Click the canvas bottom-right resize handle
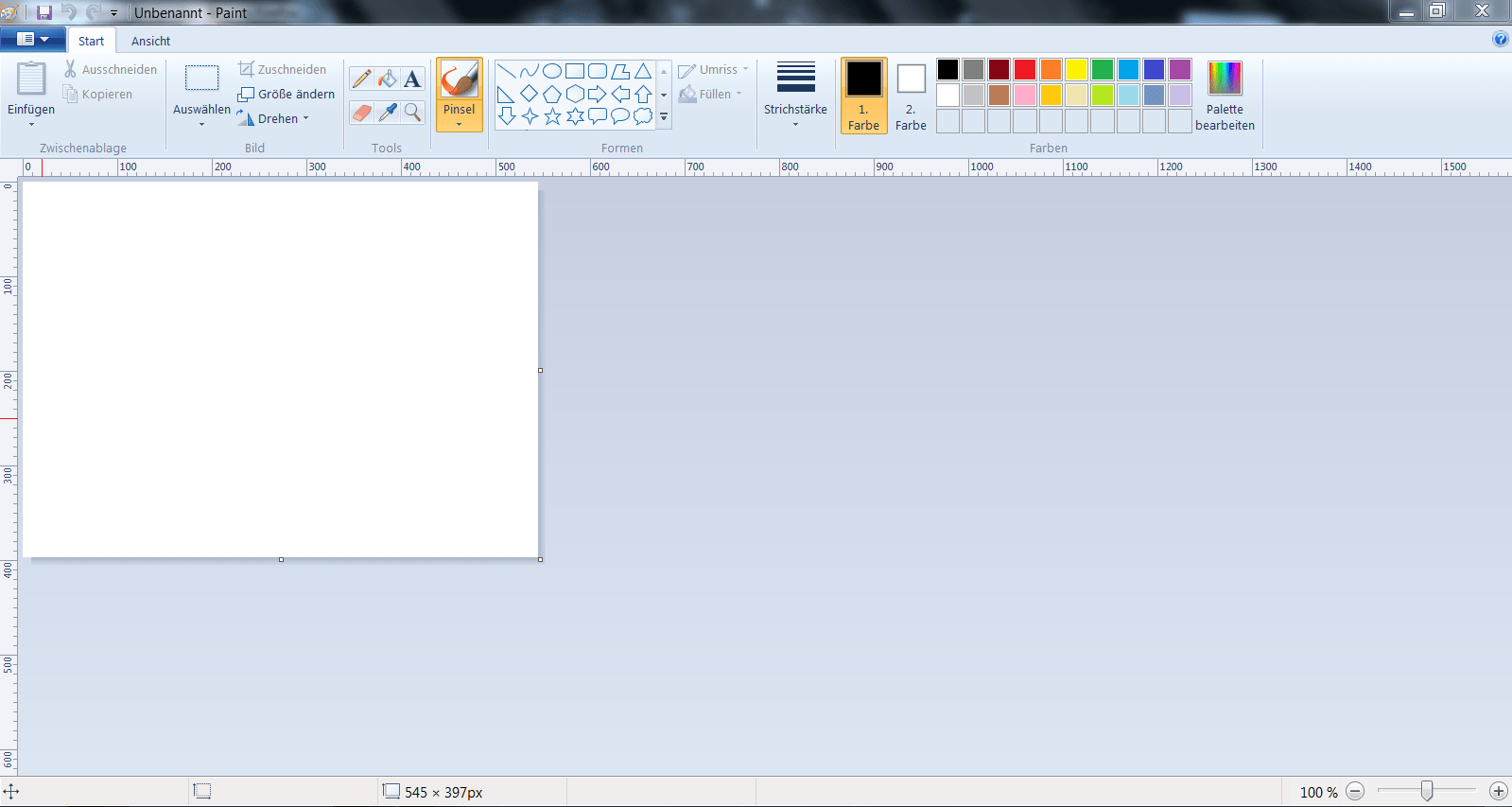 pos(540,559)
